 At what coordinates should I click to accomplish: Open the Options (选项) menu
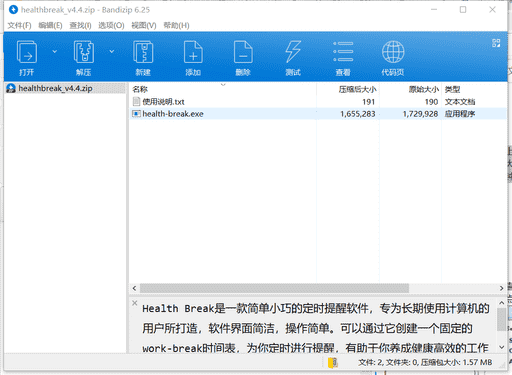[111, 25]
